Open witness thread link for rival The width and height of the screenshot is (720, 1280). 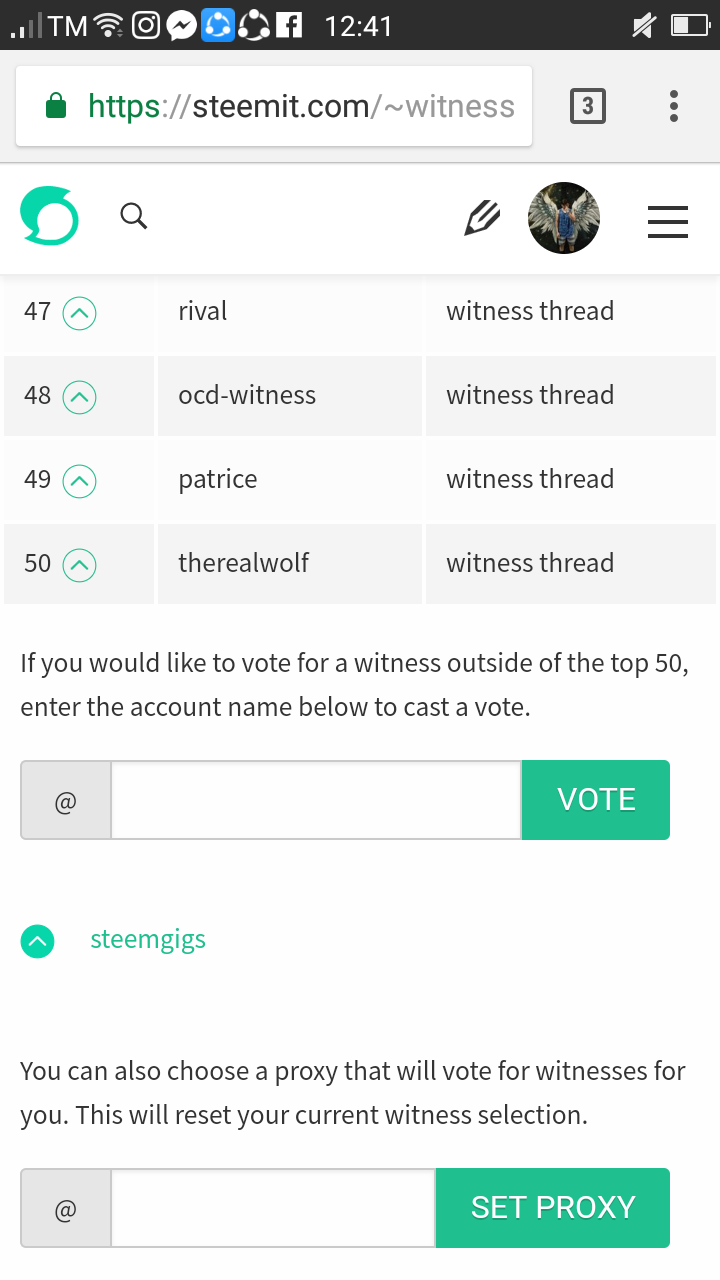[x=530, y=311]
